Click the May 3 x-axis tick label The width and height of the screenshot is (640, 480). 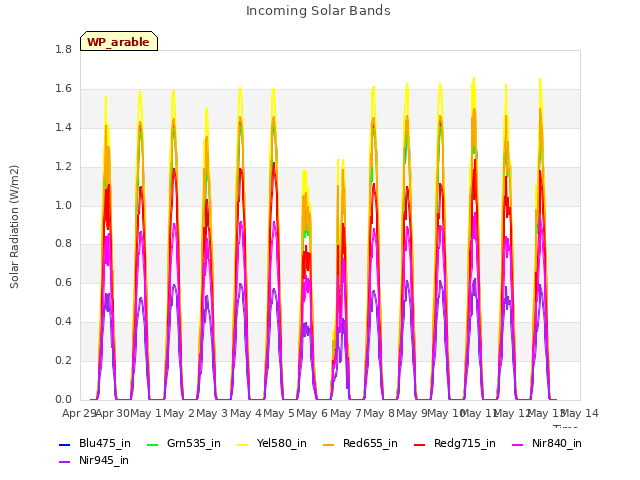click(212, 413)
